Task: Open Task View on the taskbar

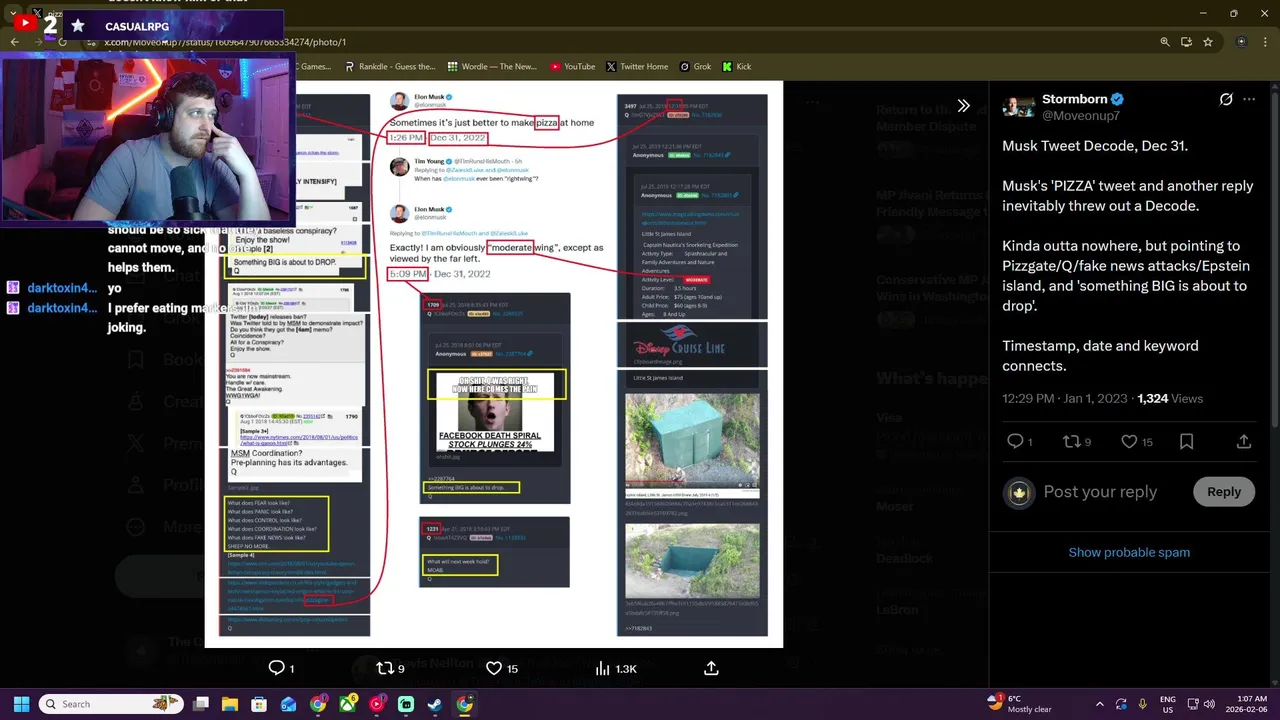Action: click(x=200, y=704)
